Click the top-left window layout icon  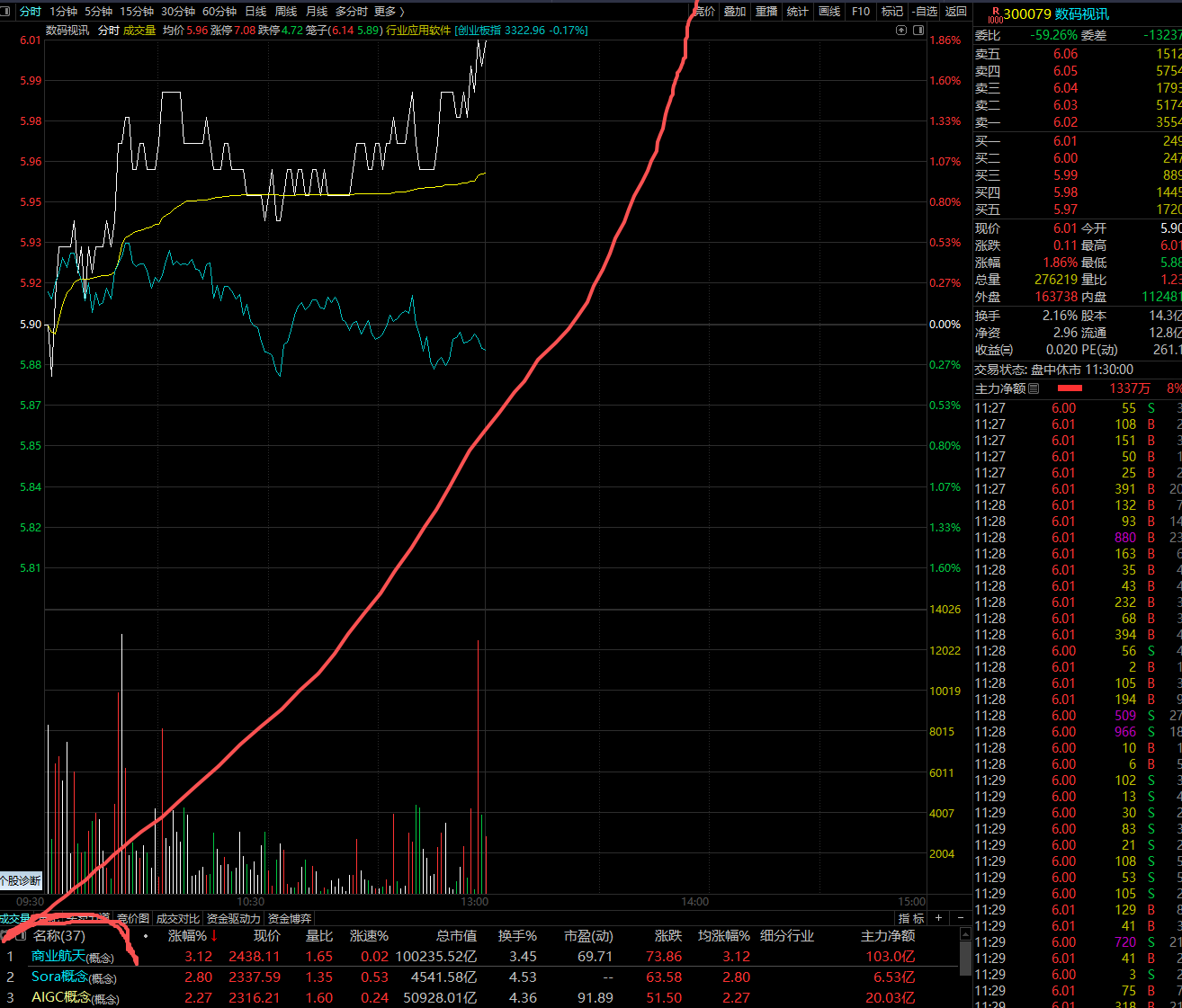click(6, 11)
